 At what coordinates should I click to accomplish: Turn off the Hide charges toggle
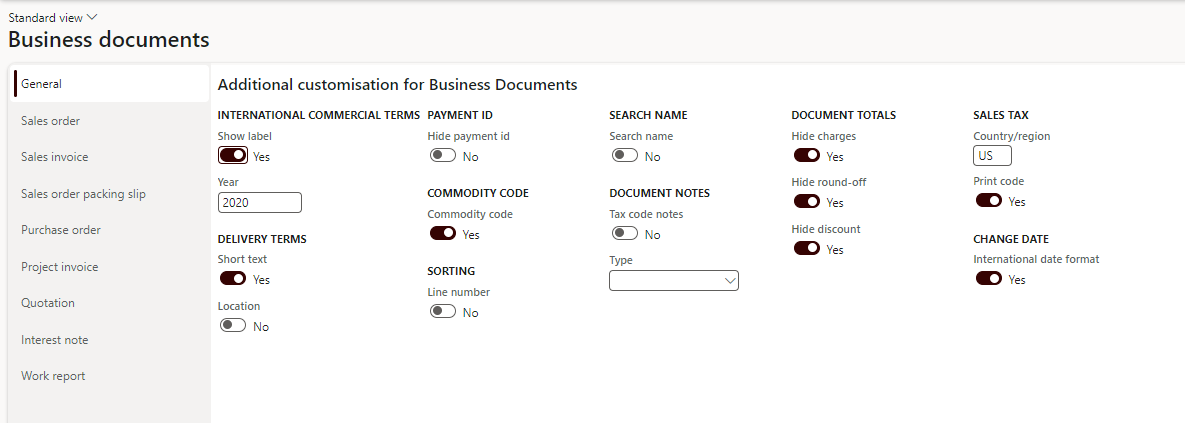click(806, 156)
